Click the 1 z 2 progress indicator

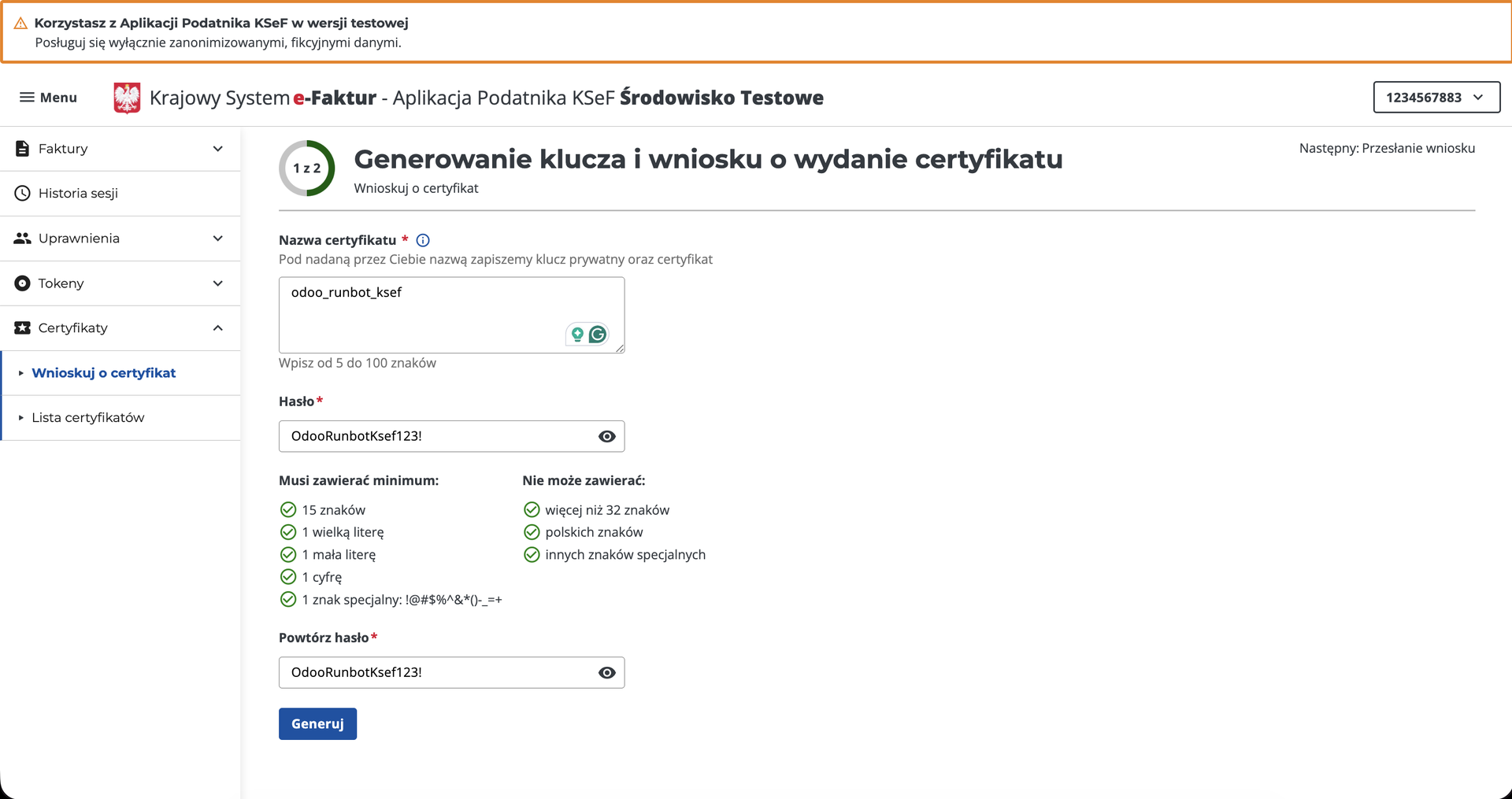click(x=307, y=168)
